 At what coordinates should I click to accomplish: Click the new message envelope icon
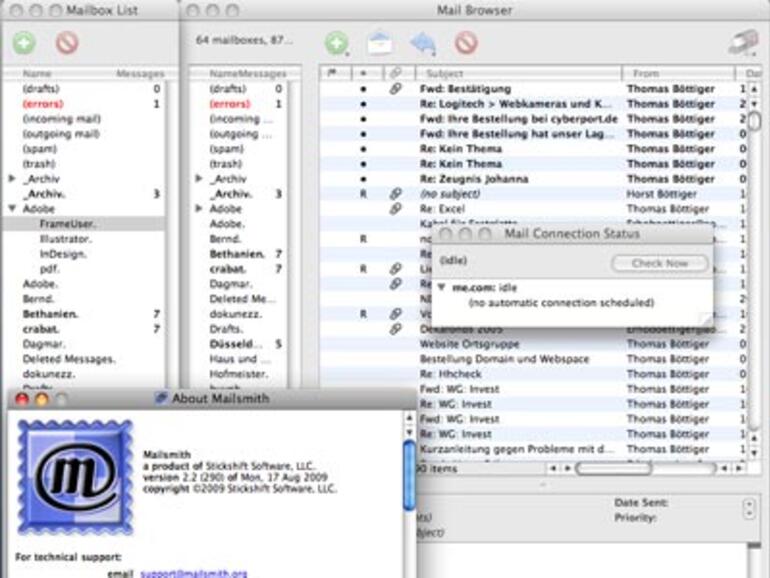click(x=380, y=43)
